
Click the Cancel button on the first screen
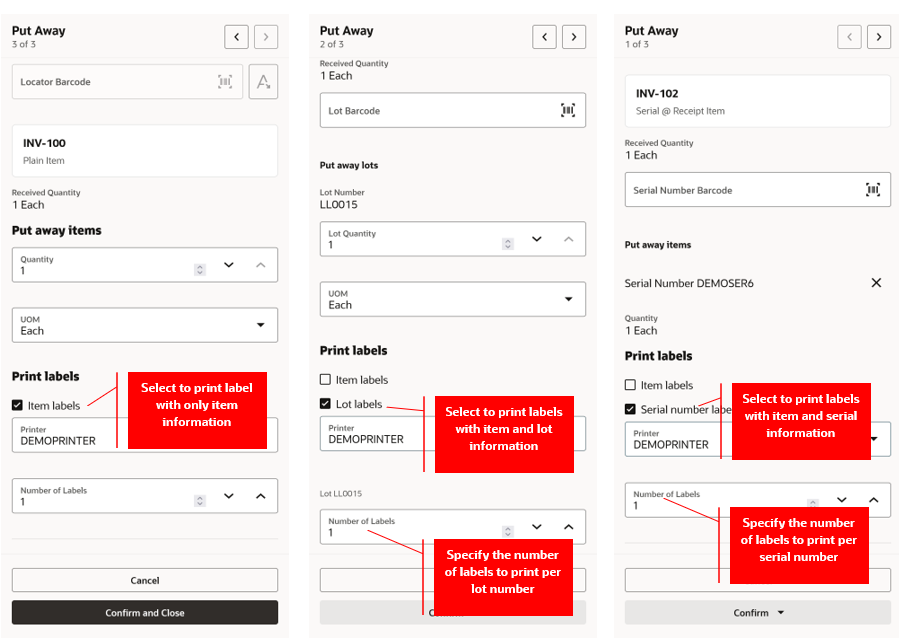[144, 580]
